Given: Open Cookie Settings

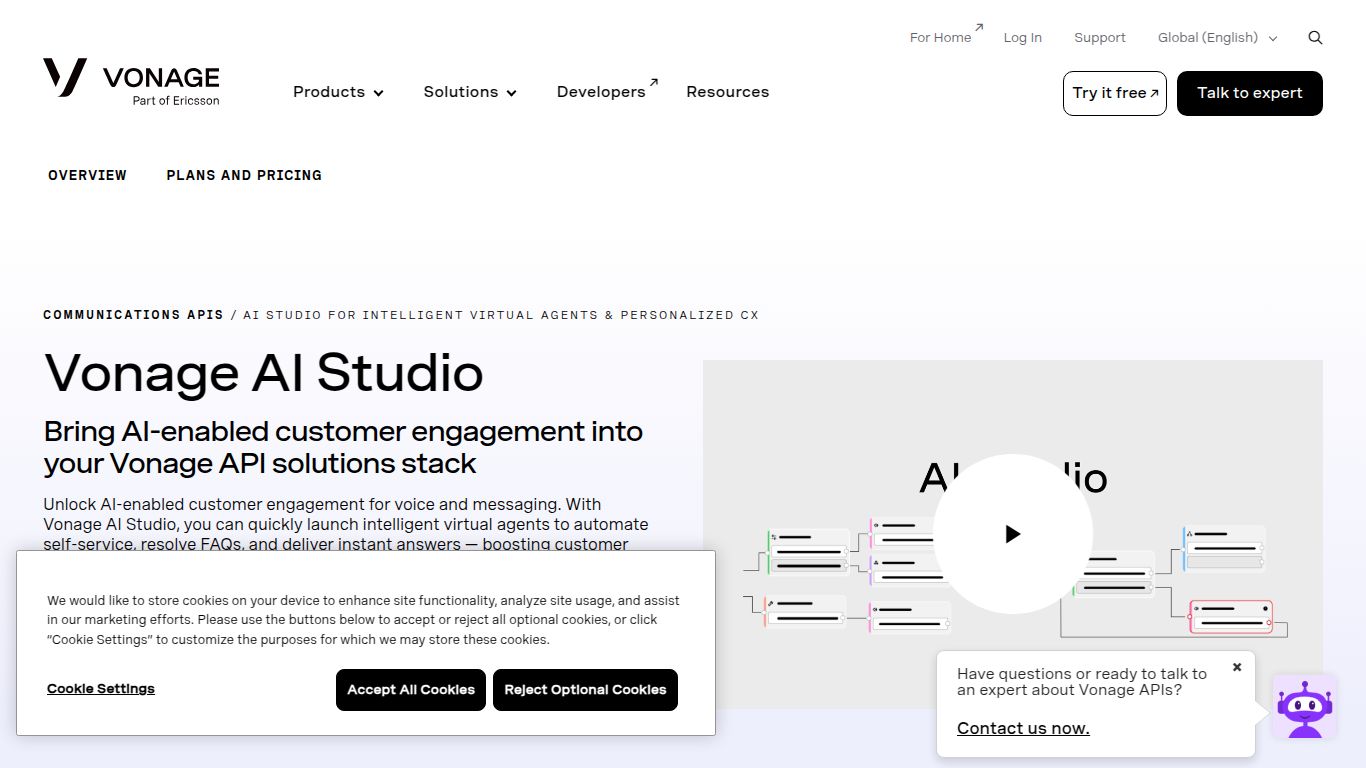Looking at the screenshot, I should pos(100,688).
